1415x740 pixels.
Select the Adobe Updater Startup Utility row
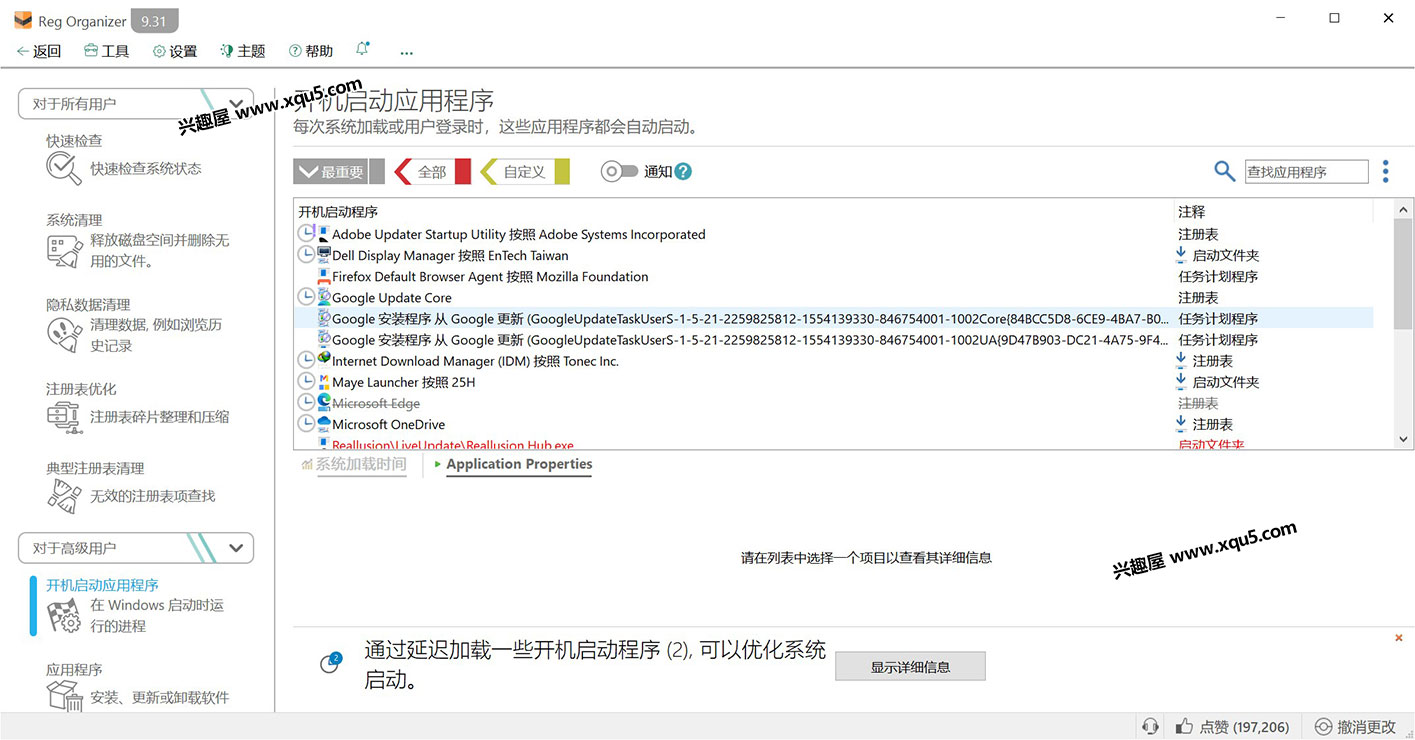pos(834,234)
